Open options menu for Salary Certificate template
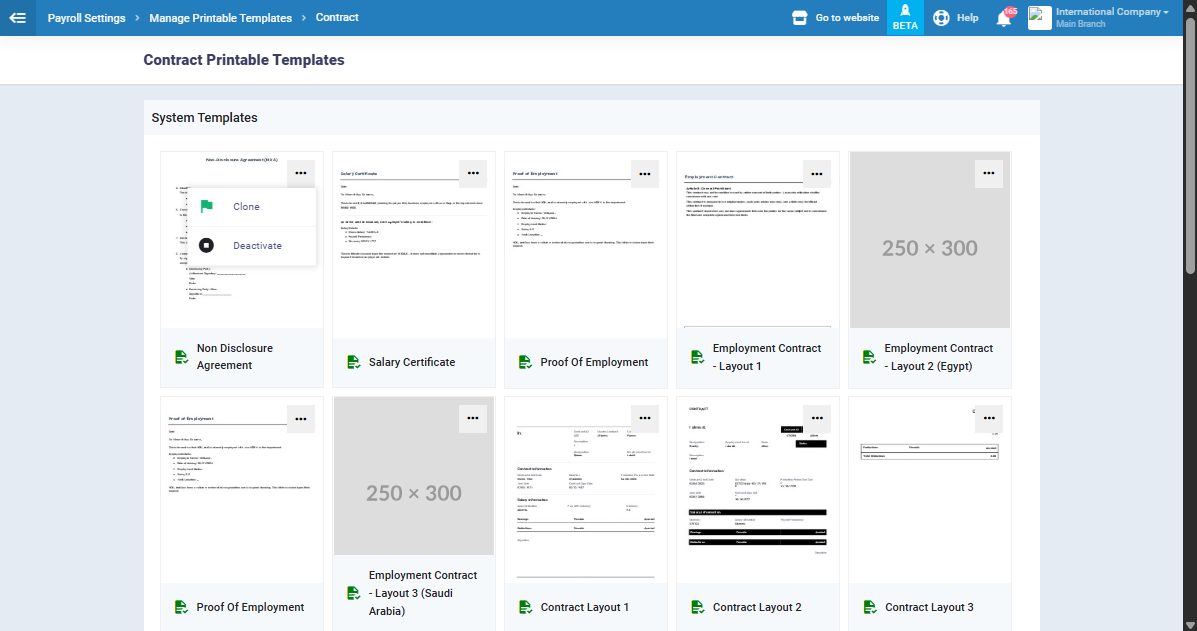Image resolution: width=1197 pixels, height=631 pixels. click(473, 173)
